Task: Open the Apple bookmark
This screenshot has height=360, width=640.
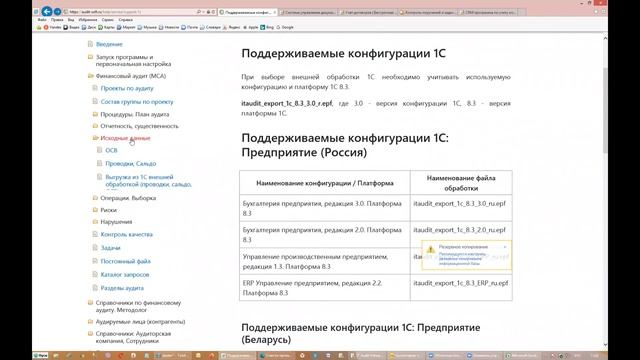Action: click(x=251, y=27)
